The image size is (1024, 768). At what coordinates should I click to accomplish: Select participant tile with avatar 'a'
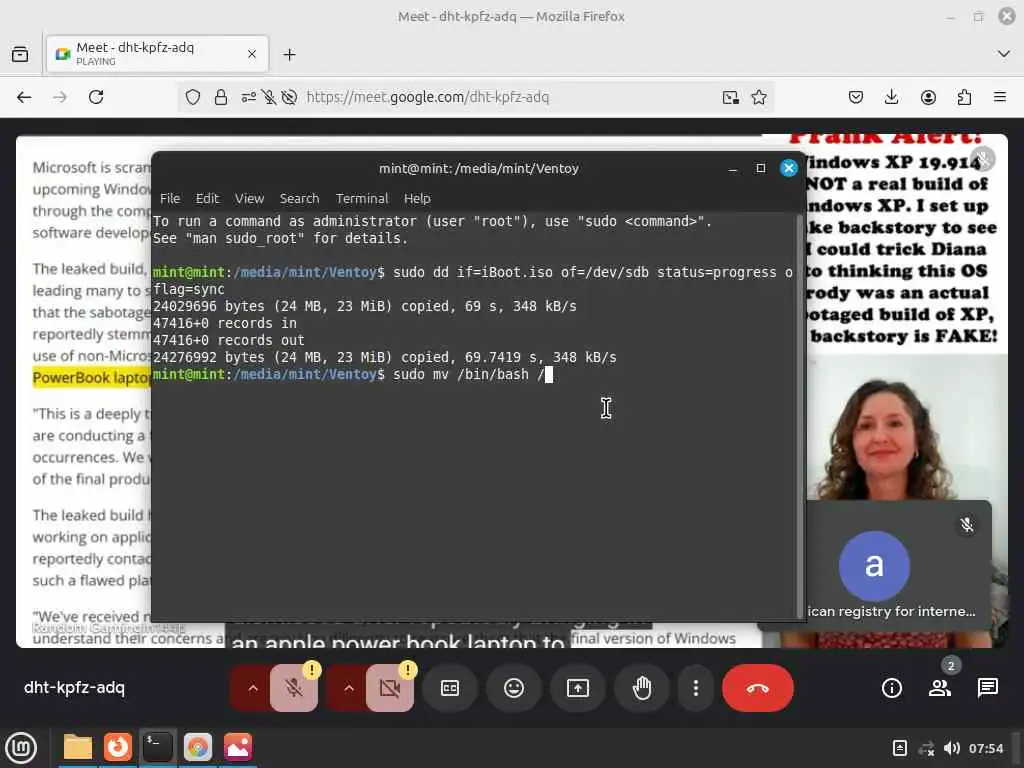pyautogui.click(x=899, y=566)
